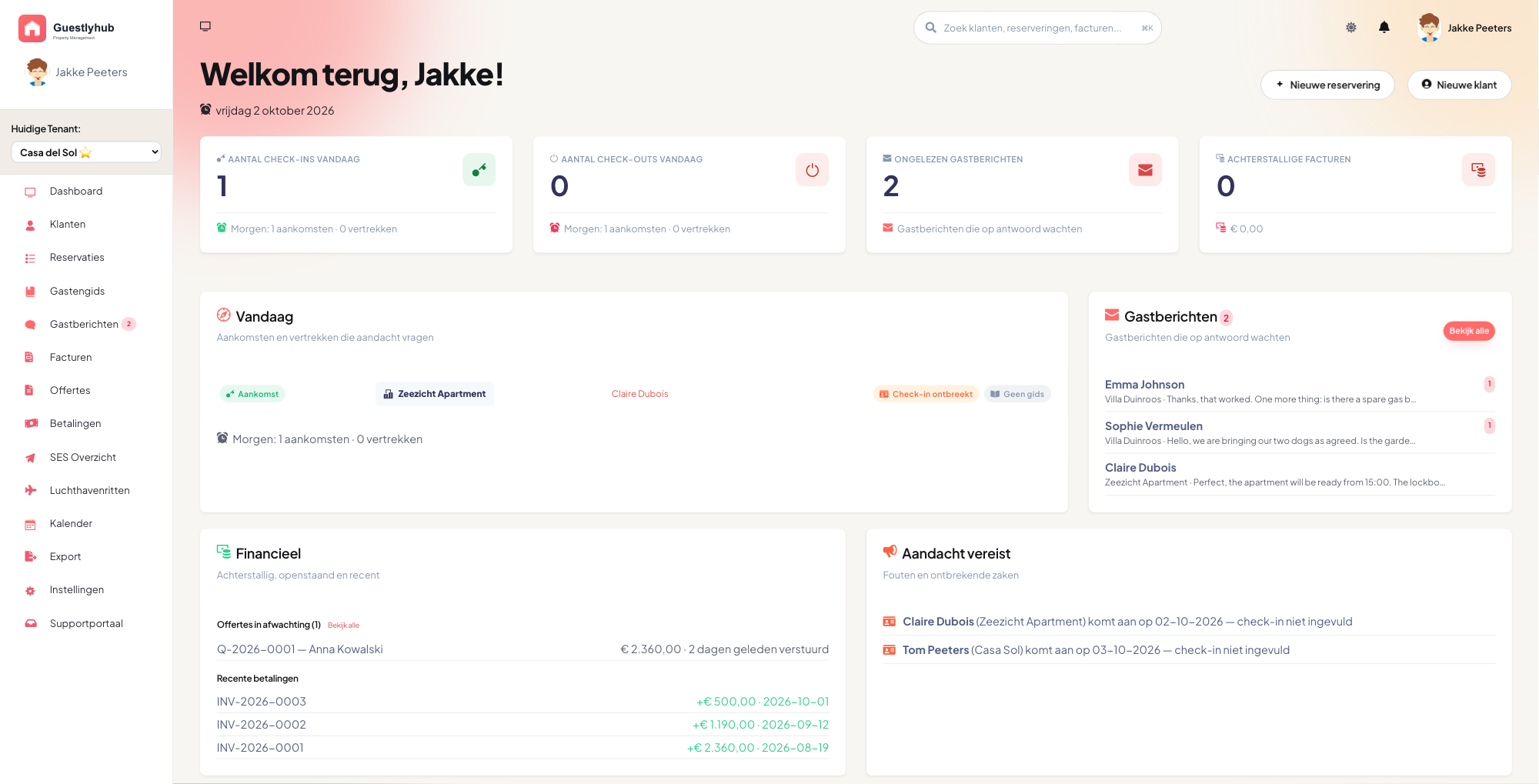Screen dimensions: 1539x784
Task: Click Nieuwe reservering button
Action: (1327, 85)
